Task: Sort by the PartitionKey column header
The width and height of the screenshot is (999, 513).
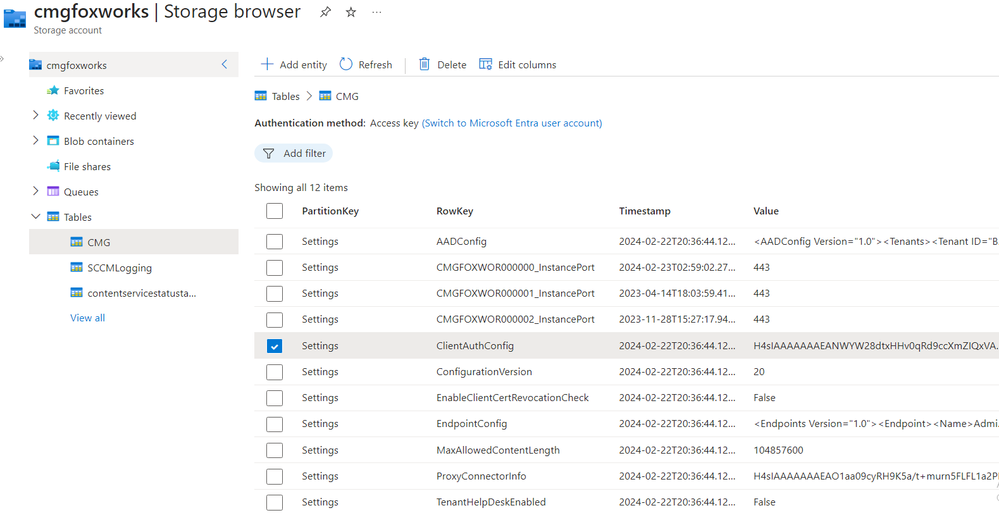Action: [x=330, y=211]
